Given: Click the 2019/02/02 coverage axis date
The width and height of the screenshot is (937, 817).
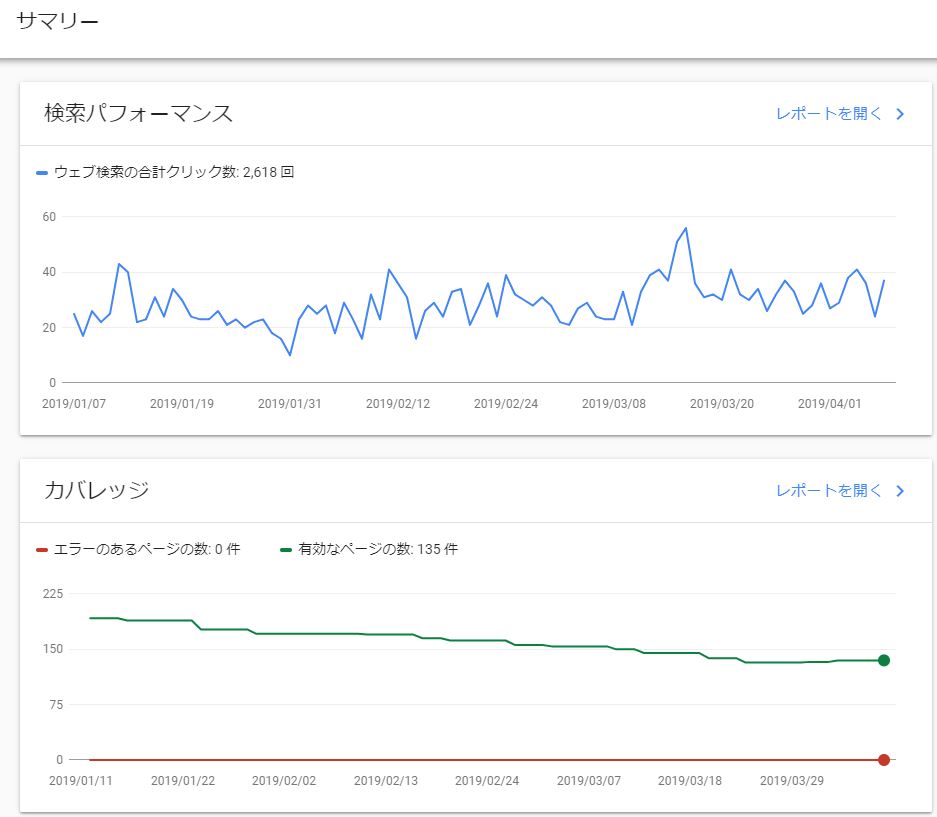Looking at the screenshot, I should click(x=284, y=781).
